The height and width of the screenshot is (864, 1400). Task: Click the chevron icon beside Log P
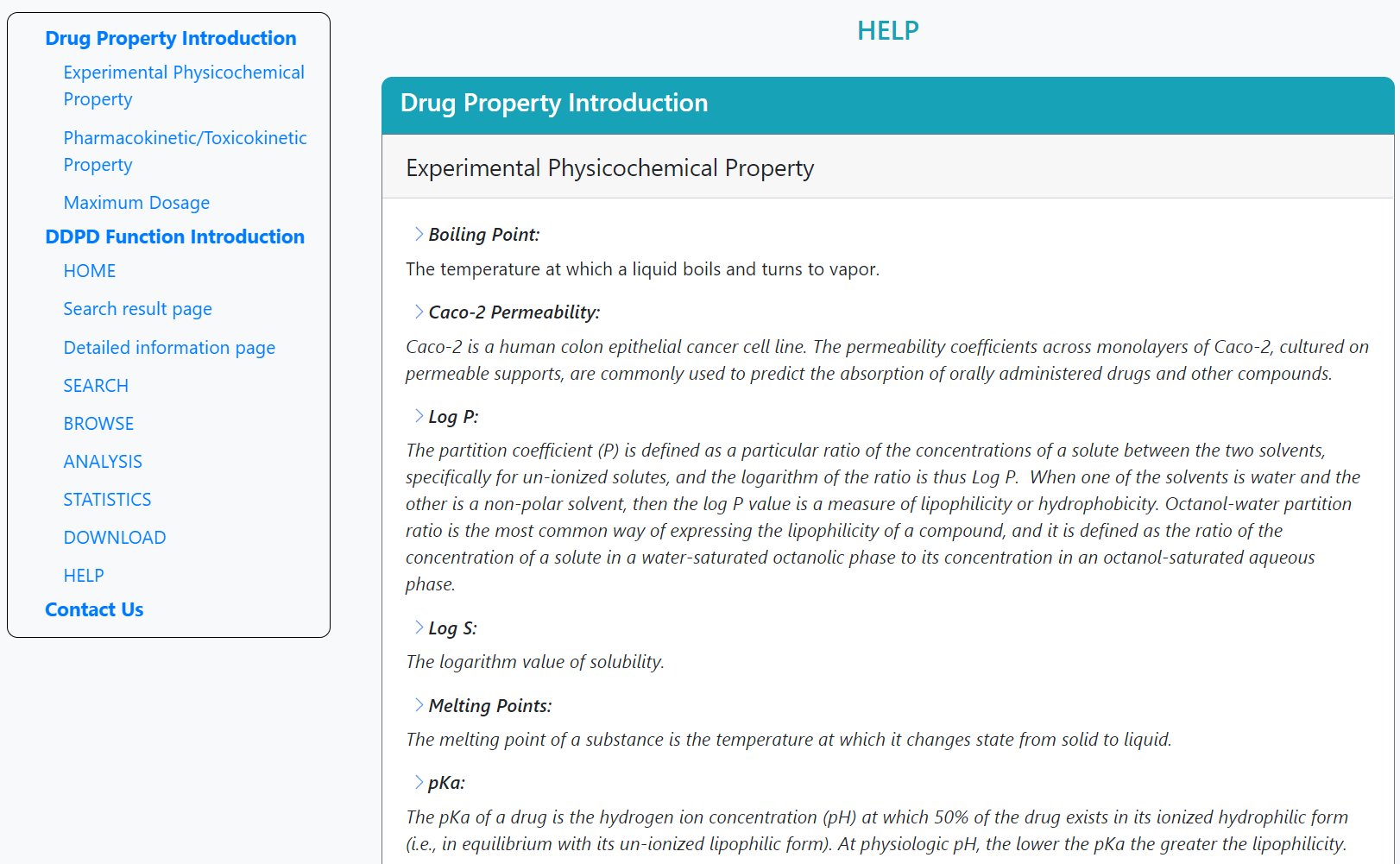click(x=419, y=416)
